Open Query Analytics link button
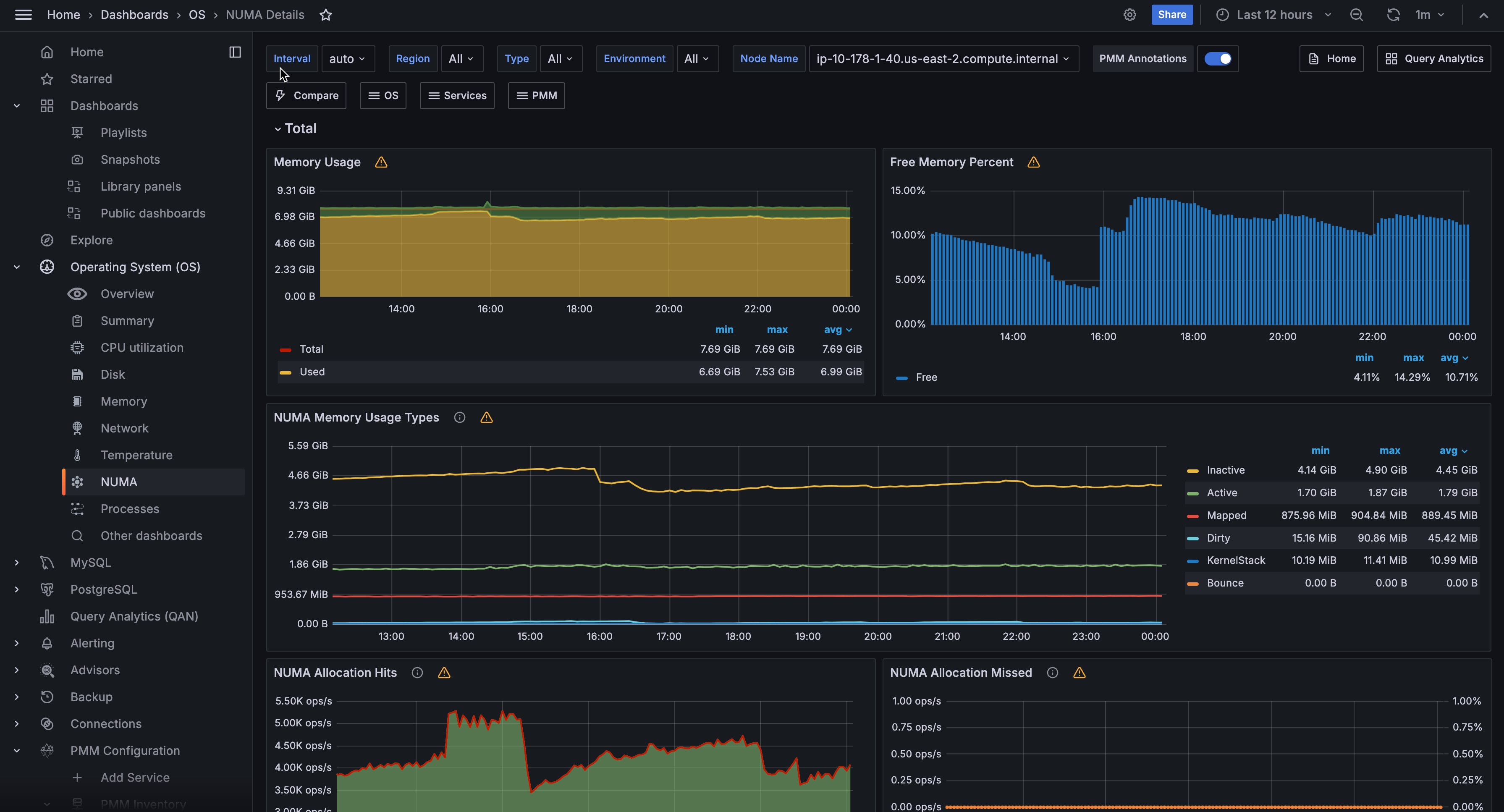Screen dimensions: 1504x812 click(1434, 58)
